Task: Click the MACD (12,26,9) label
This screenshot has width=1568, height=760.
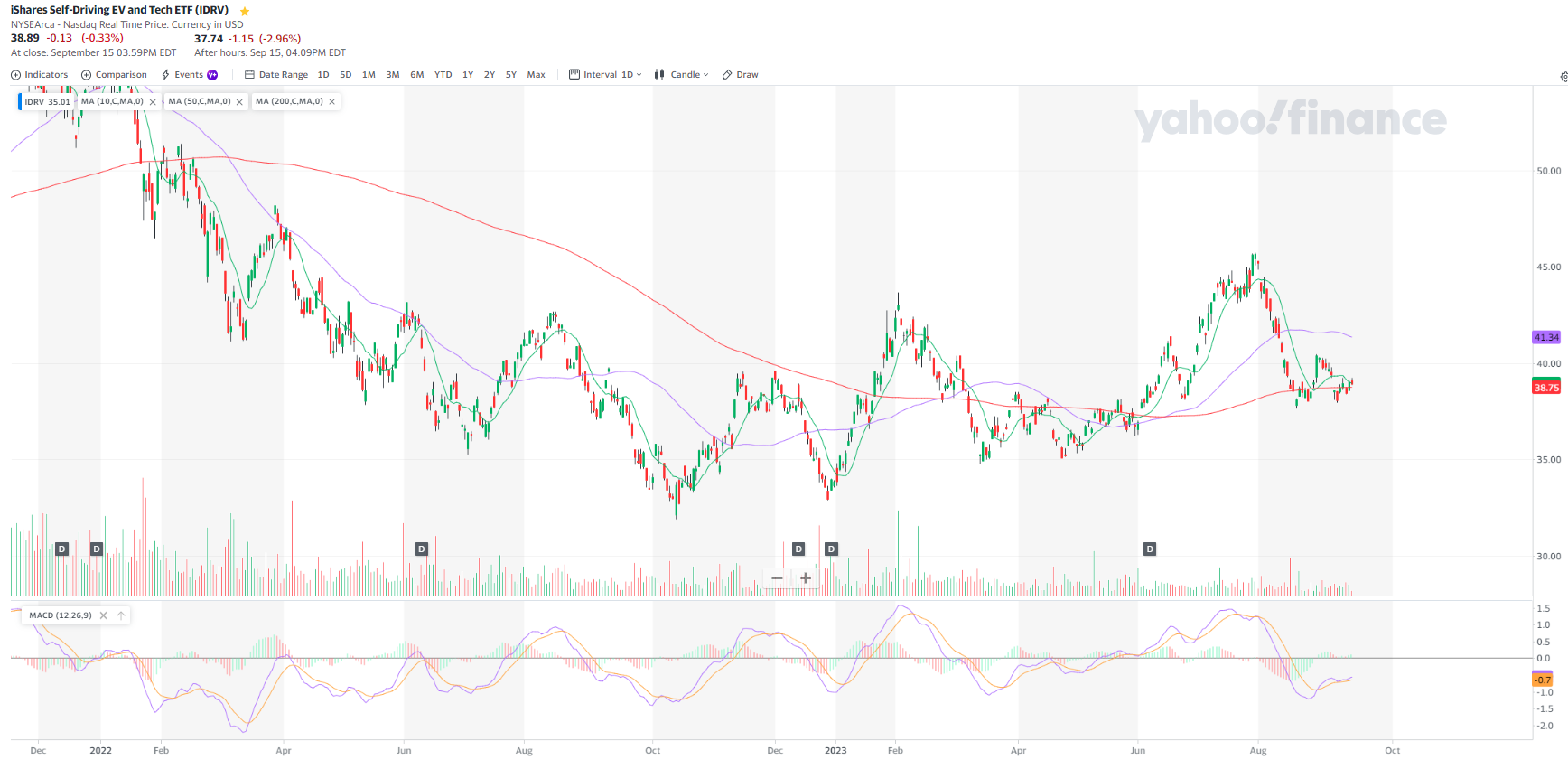Action: point(61,615)
